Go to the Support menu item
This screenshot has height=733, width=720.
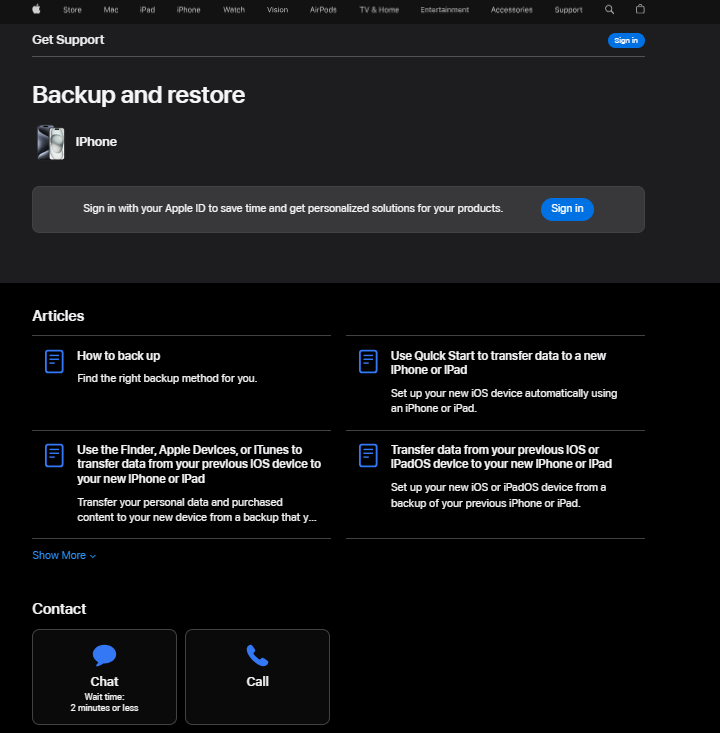tap(568, 10)
